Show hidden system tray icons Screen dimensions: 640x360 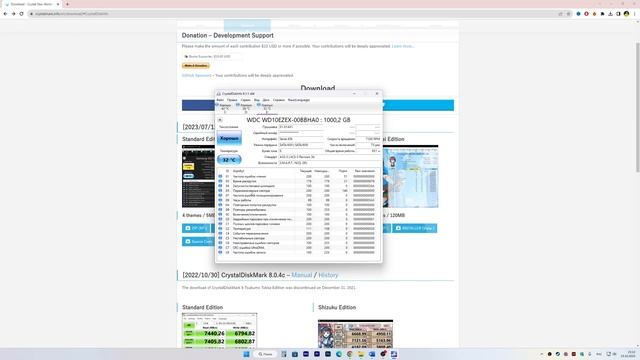tap(542, 354)
